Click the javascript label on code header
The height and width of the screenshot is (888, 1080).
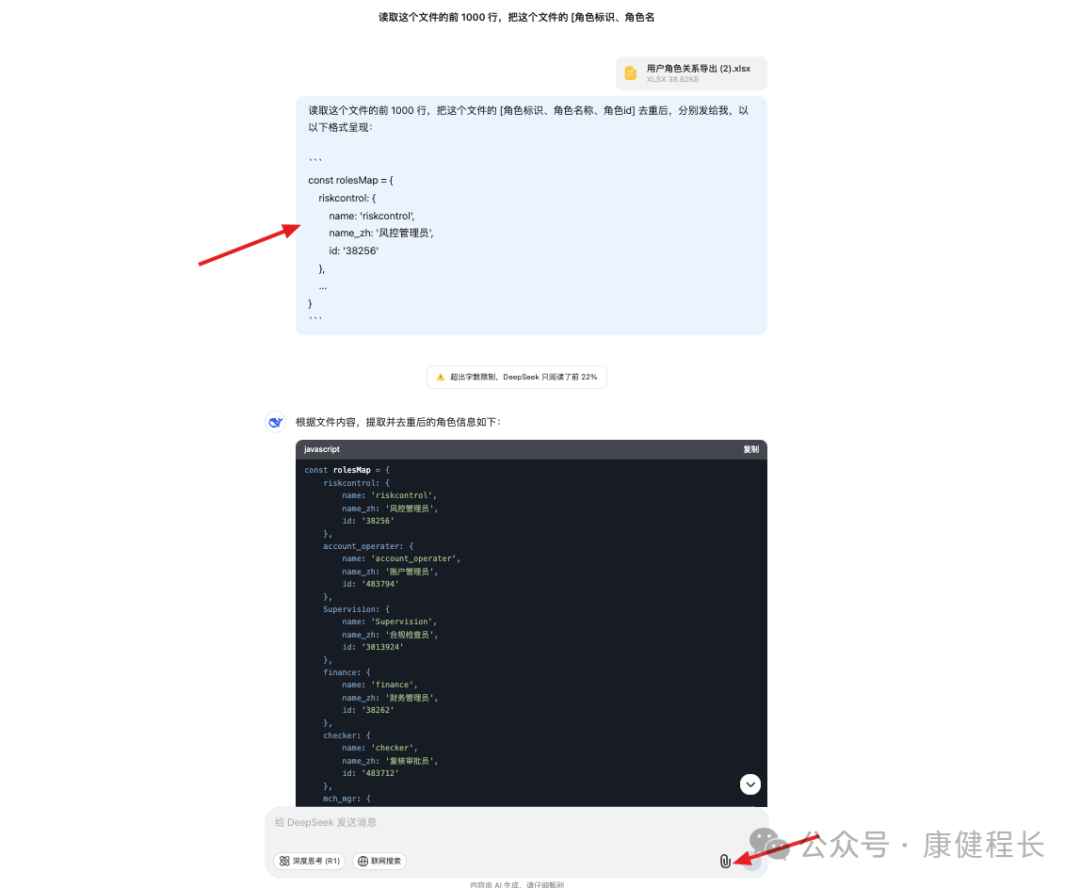(x=322, y=449)
